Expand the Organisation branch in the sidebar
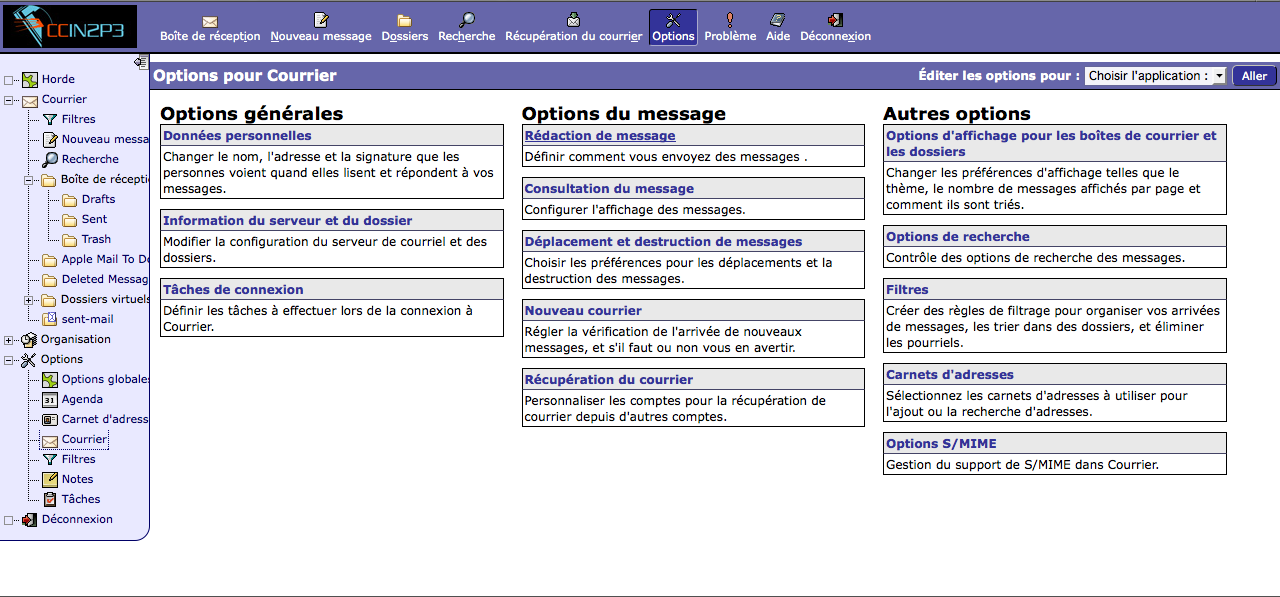The image size is (1280, 597). click(x=10, y=340)
